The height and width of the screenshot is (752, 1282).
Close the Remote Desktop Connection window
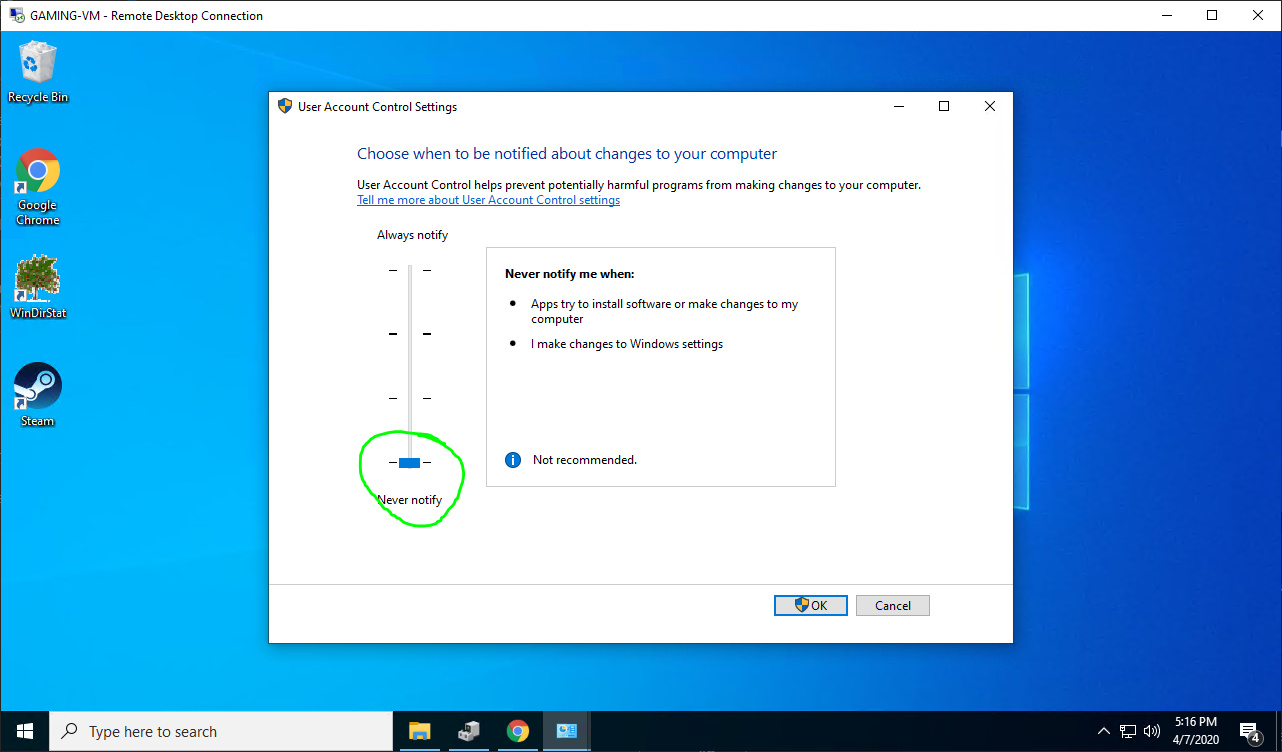(x=1258, y=15)
